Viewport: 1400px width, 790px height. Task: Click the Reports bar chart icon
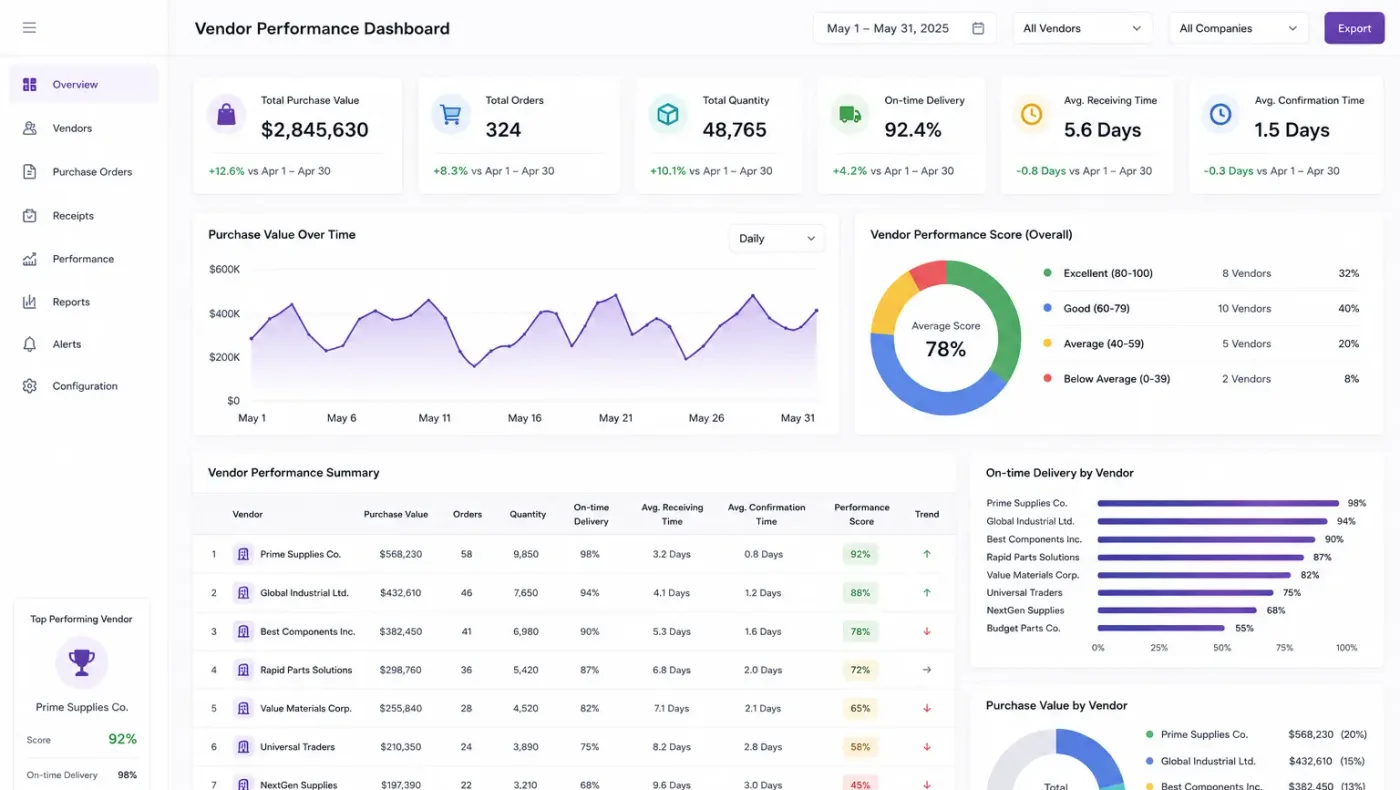click(30, 302)
